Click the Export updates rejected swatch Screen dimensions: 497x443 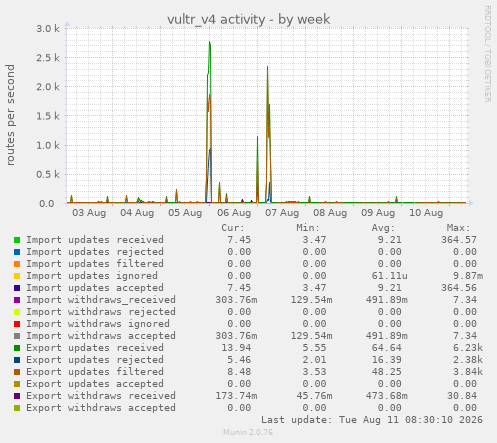tap(17, 360)
